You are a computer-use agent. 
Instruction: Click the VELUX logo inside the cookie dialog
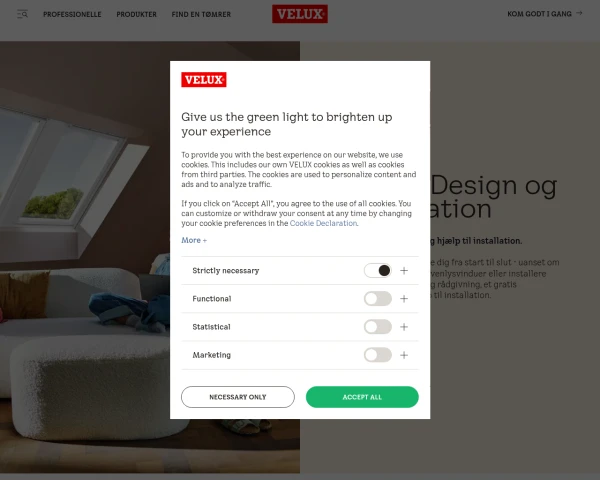[204, 80]
